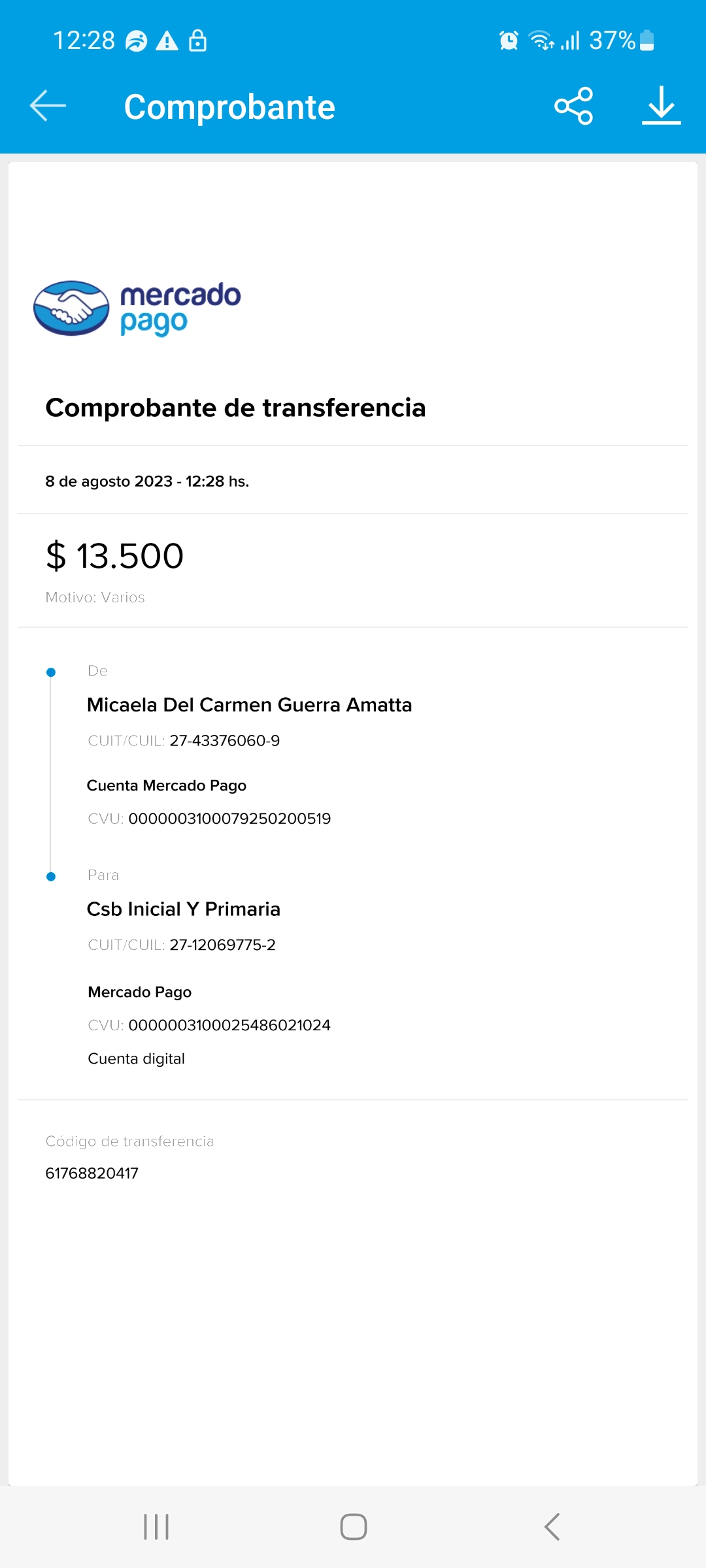Tap the back arrow in header
Viewport: 706px width, 1568px height.
tap(48, 106)
